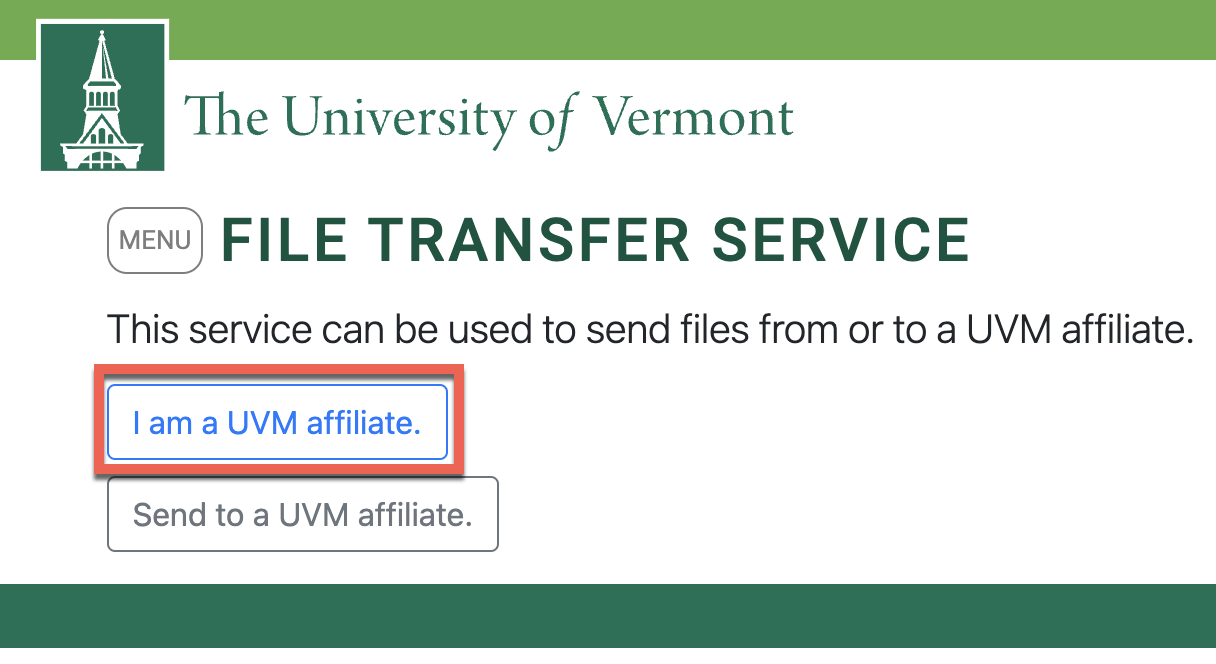The width and height of the screenshot is (1216, 664).
Task: Click "UVM affiliate" in the description text
Action: pyautogui.click(x=1080, y=329)
